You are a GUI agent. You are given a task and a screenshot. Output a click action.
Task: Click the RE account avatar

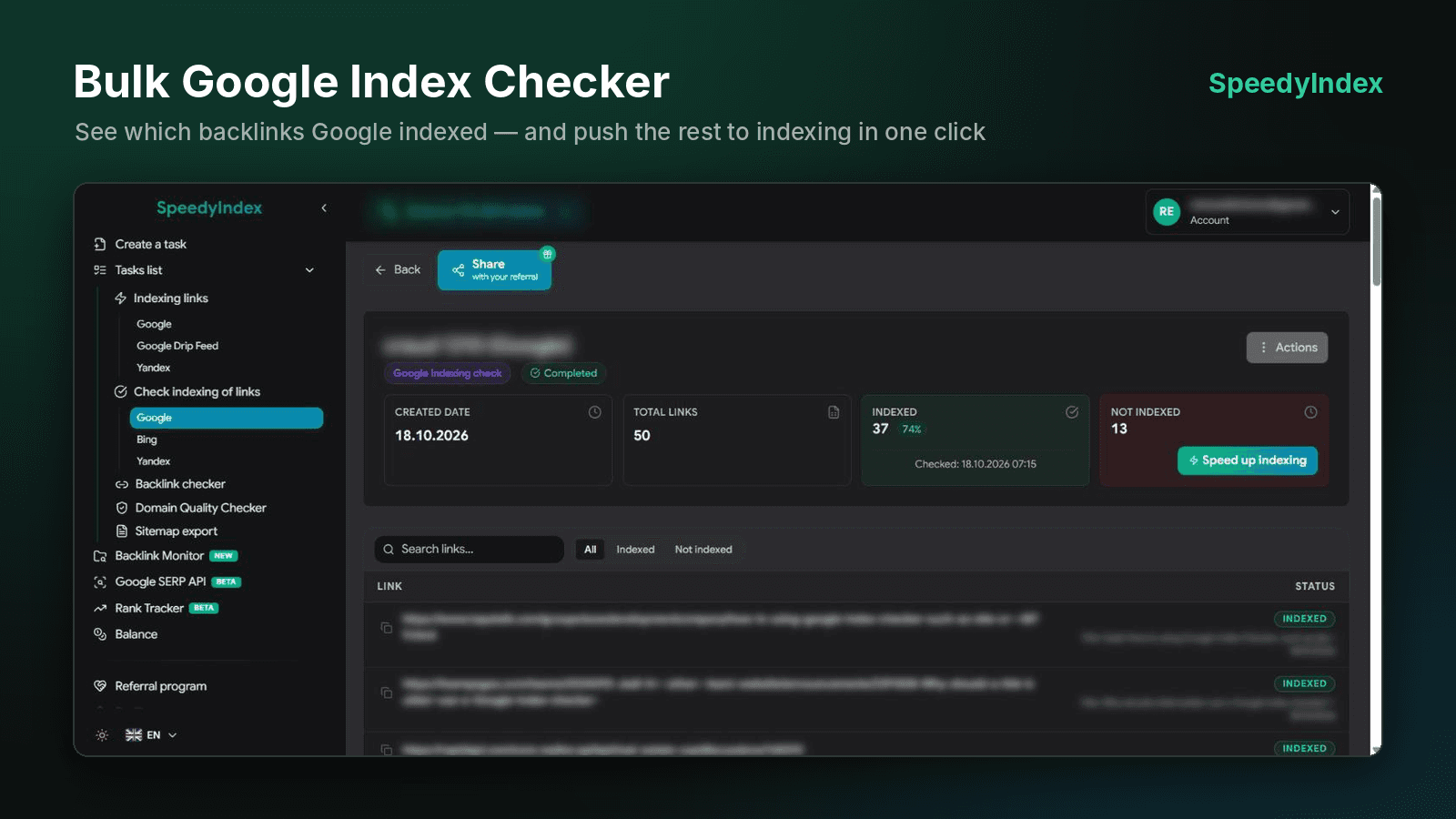1167,211
